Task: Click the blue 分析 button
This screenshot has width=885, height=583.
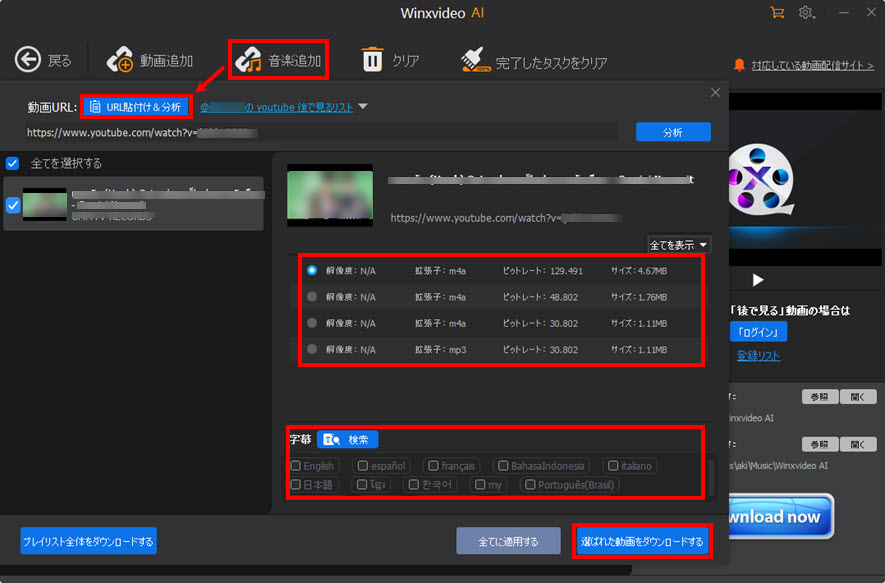Action: (673, 132)
